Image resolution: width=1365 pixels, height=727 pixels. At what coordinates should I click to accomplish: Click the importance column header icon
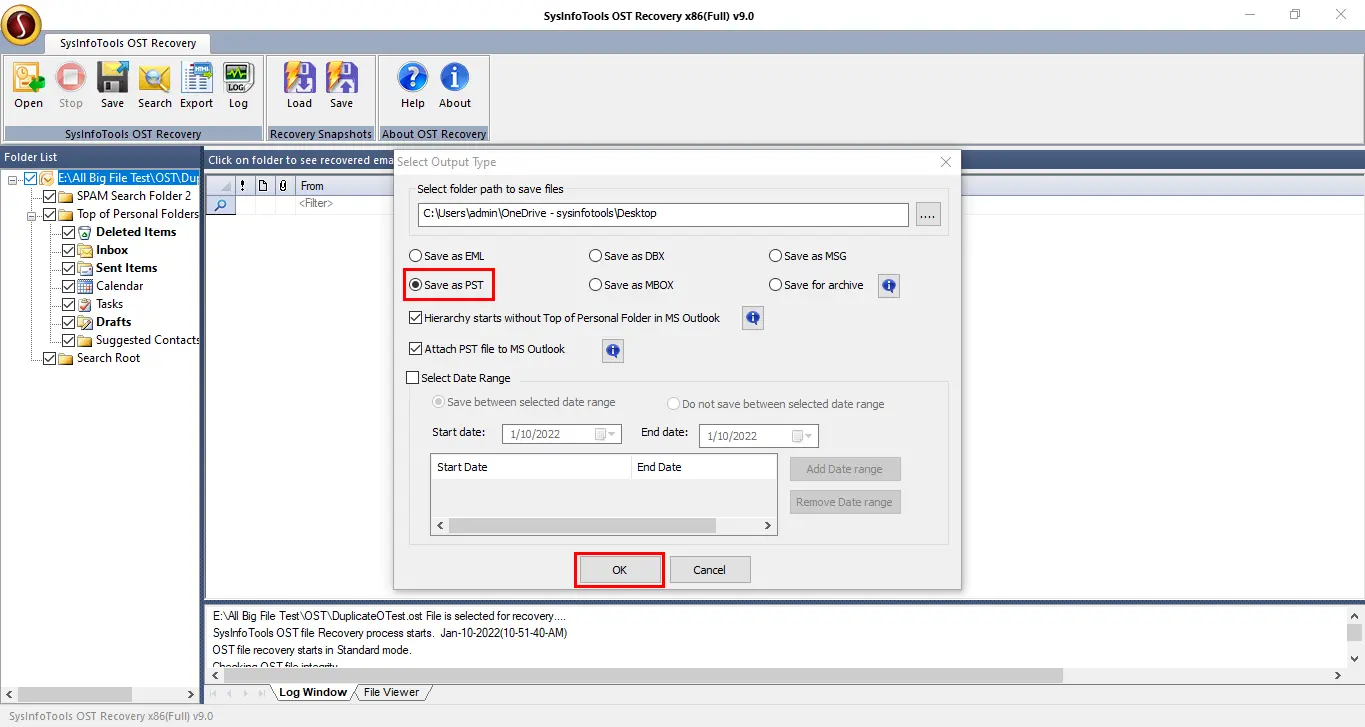[x=243, y=186]
